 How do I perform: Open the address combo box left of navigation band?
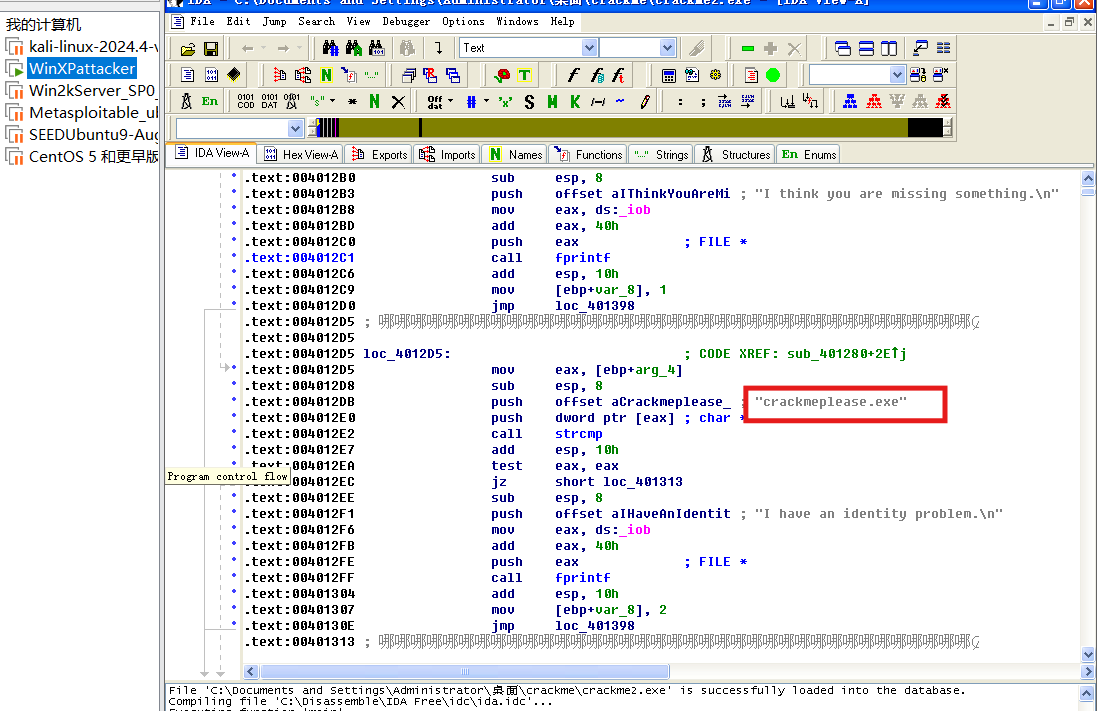(295, 128)
